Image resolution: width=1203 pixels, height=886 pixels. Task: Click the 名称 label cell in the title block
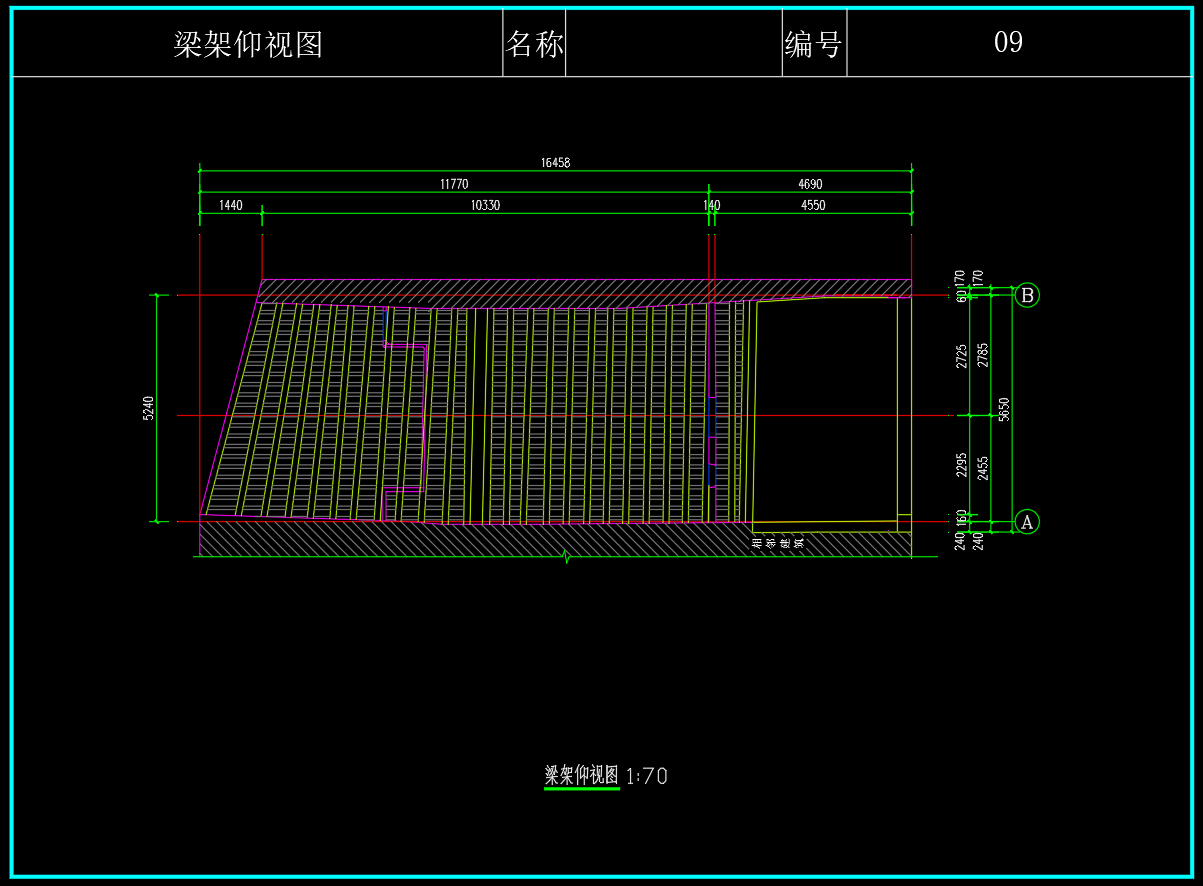pyautogui.click(x=534, y=44)
